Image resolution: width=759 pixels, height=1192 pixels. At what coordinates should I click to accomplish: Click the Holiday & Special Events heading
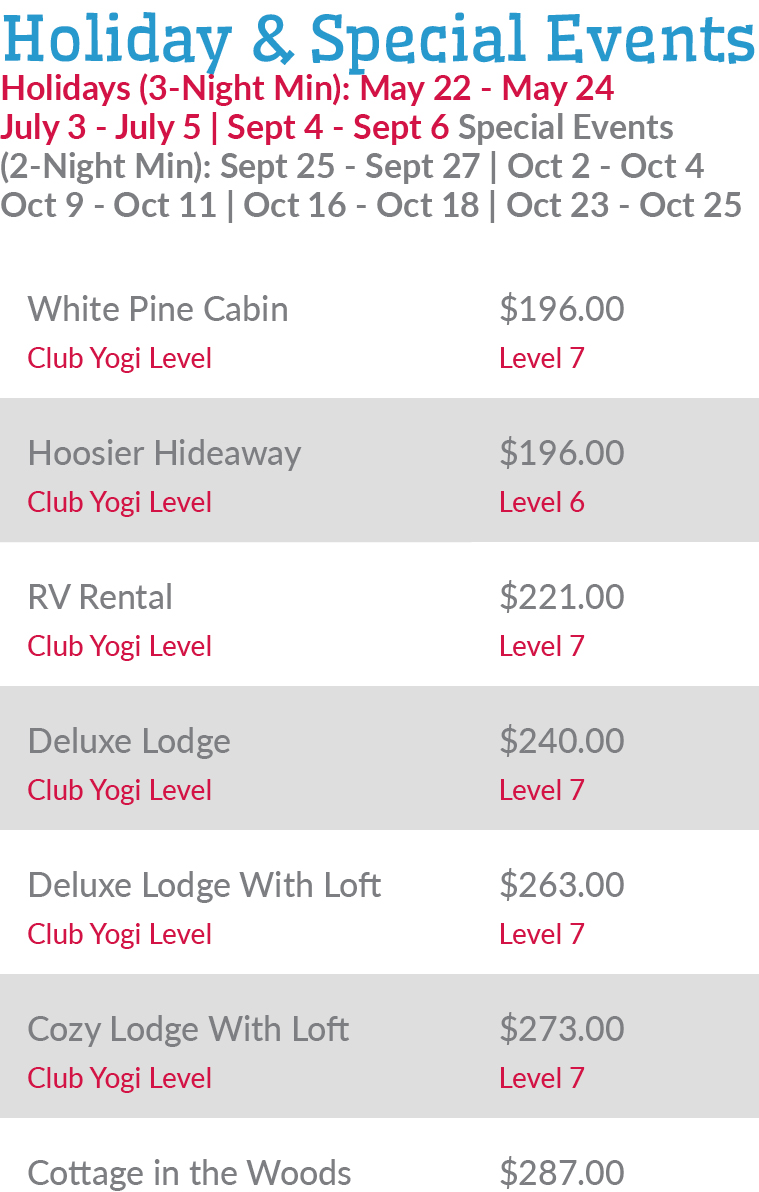(x=378, y=38)
